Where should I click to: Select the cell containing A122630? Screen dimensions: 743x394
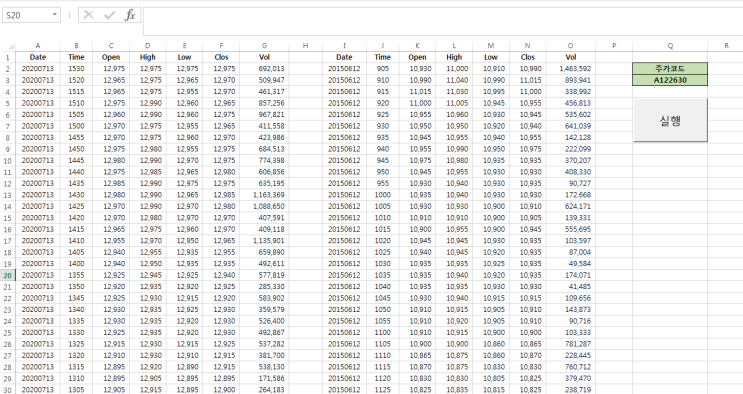click(x=670, y=80)
